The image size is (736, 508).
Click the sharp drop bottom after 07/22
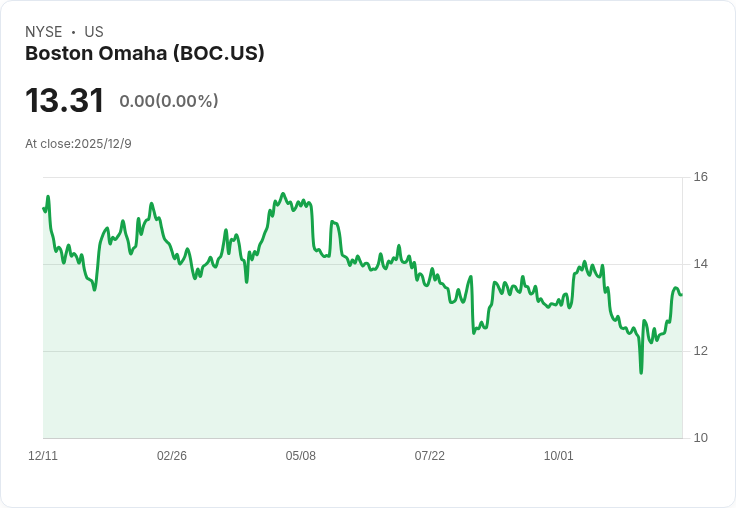tap(474, 333)
